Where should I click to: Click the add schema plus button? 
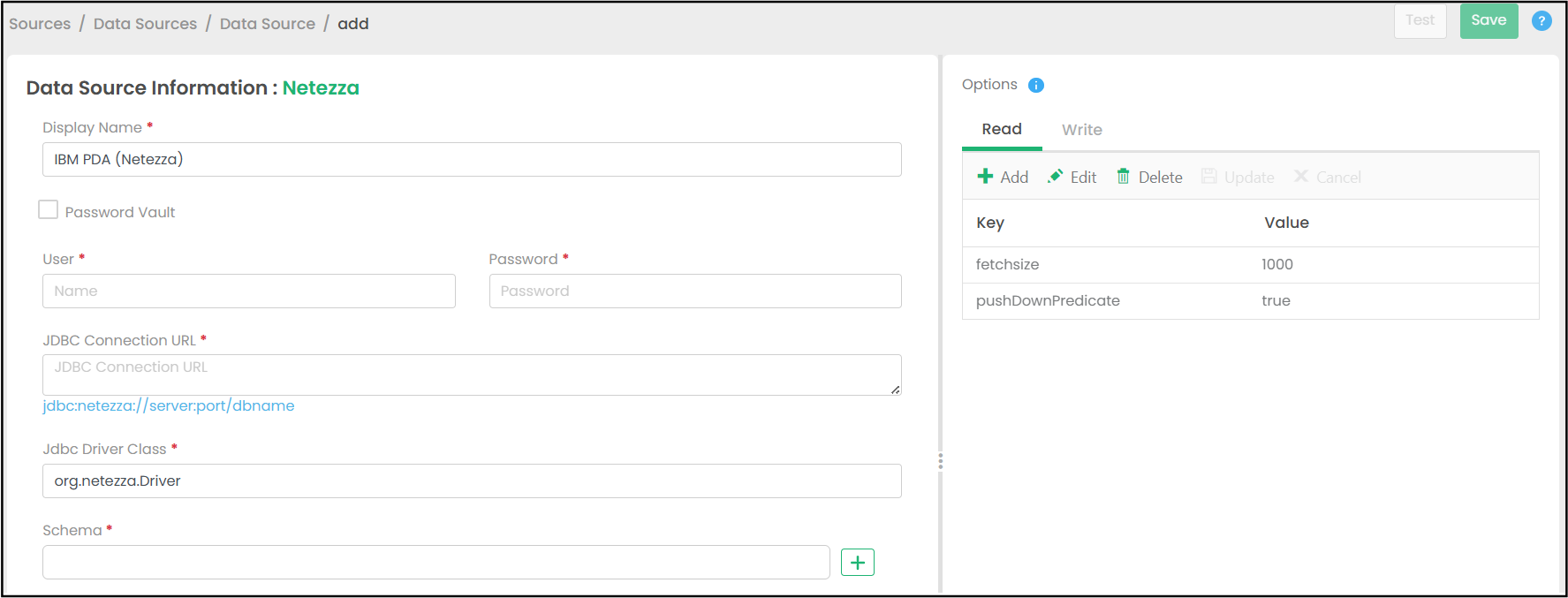tap(857, 563)
